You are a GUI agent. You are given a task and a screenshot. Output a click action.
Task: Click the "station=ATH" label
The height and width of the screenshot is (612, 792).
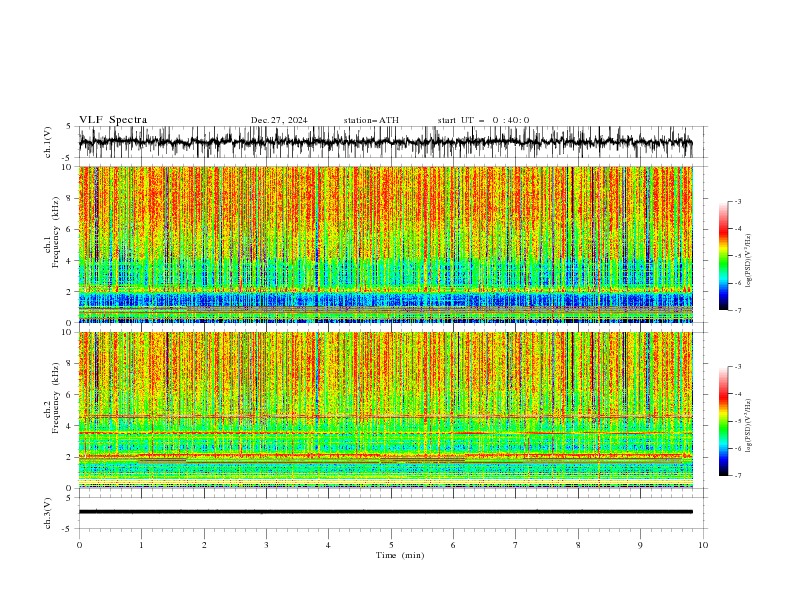coord(371,120)
